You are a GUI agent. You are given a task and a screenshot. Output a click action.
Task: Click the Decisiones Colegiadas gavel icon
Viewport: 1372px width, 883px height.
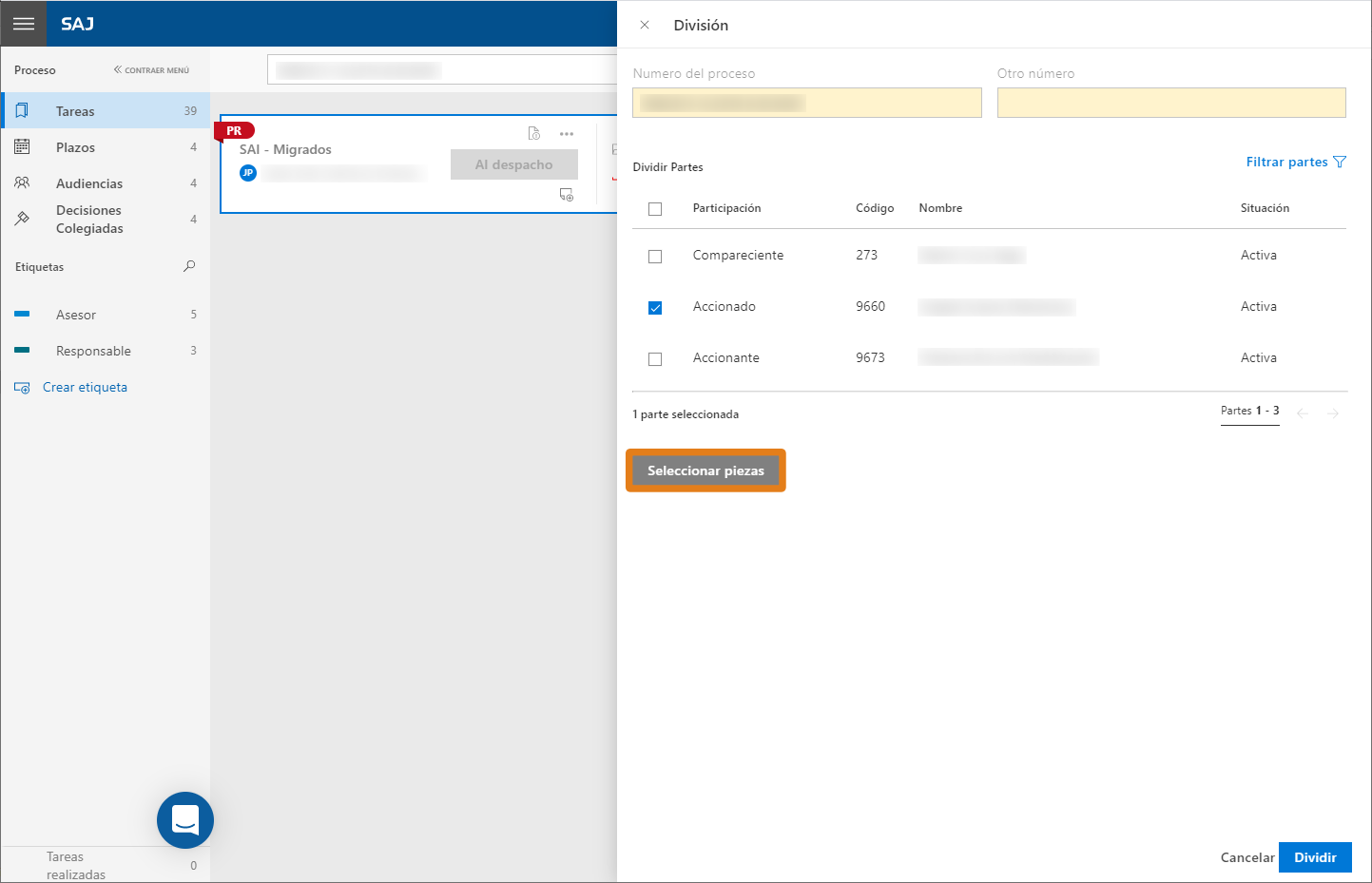tap(22, 219)
